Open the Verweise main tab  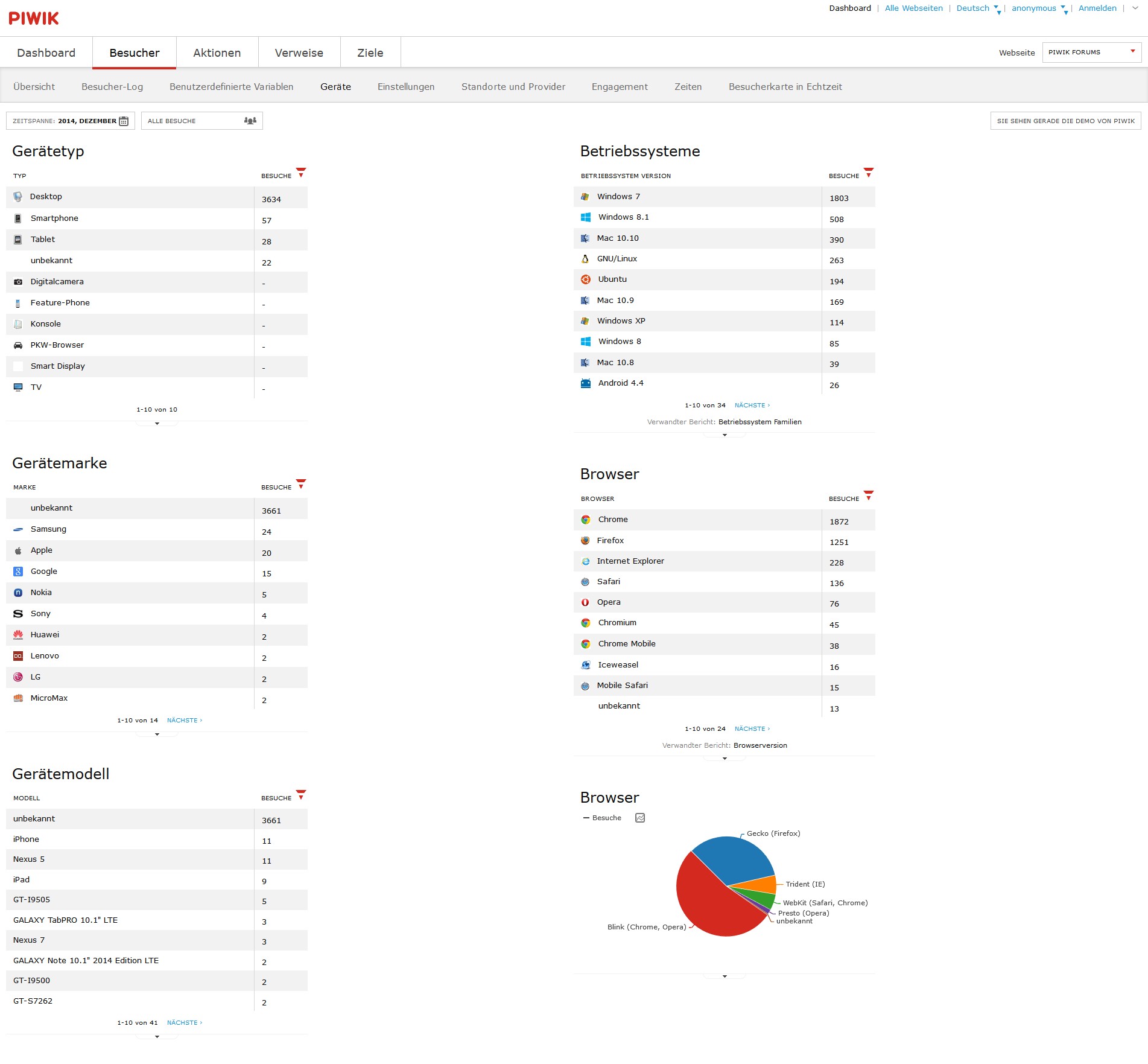(299, 53)
